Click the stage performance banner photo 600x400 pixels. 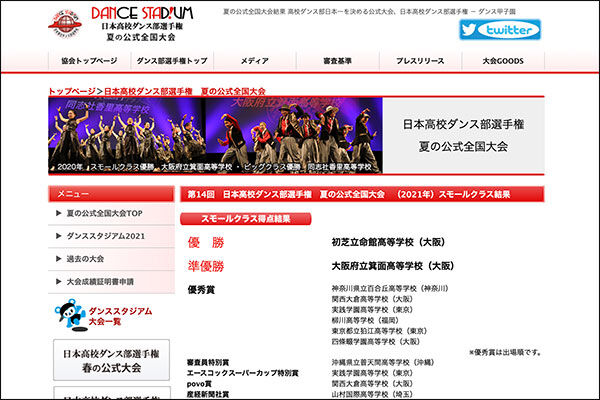[x=215, y=135]
